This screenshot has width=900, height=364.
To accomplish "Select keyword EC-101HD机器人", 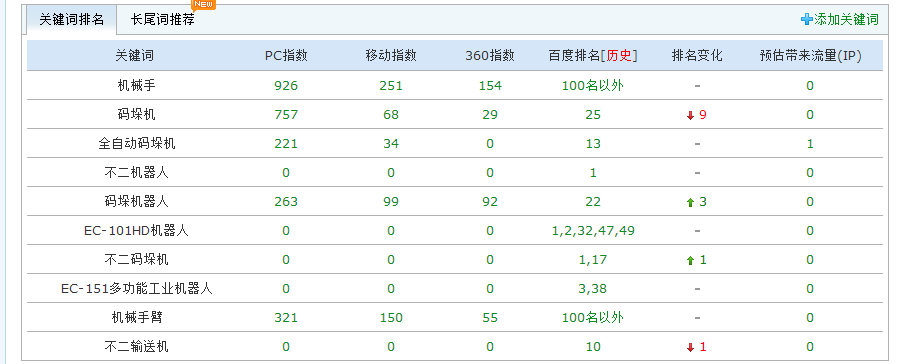I will click(137, 231).
